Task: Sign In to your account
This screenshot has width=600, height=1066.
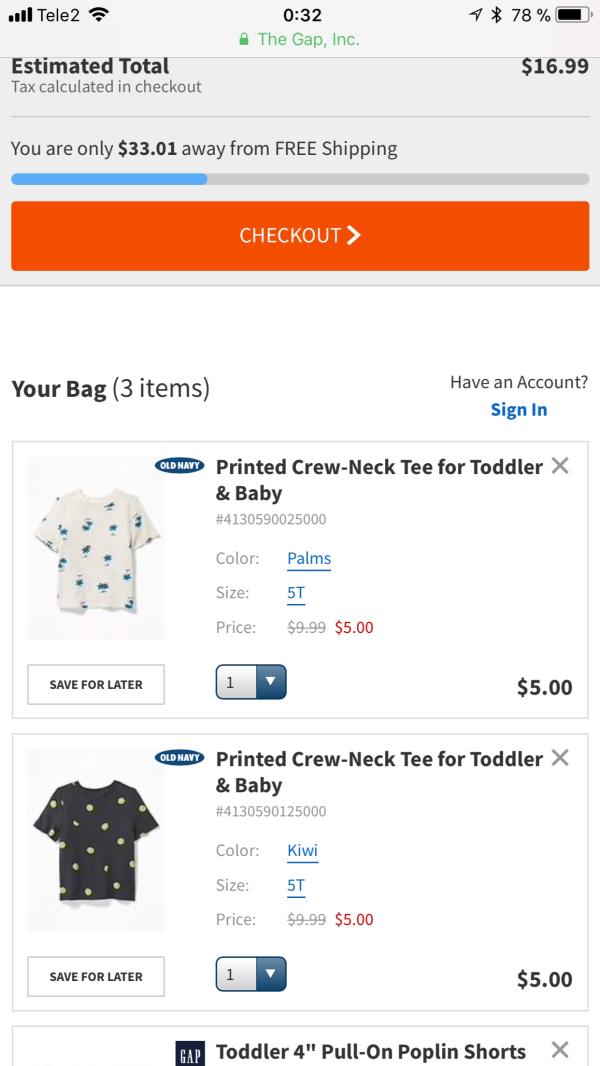Action: [x=519, y=410]
